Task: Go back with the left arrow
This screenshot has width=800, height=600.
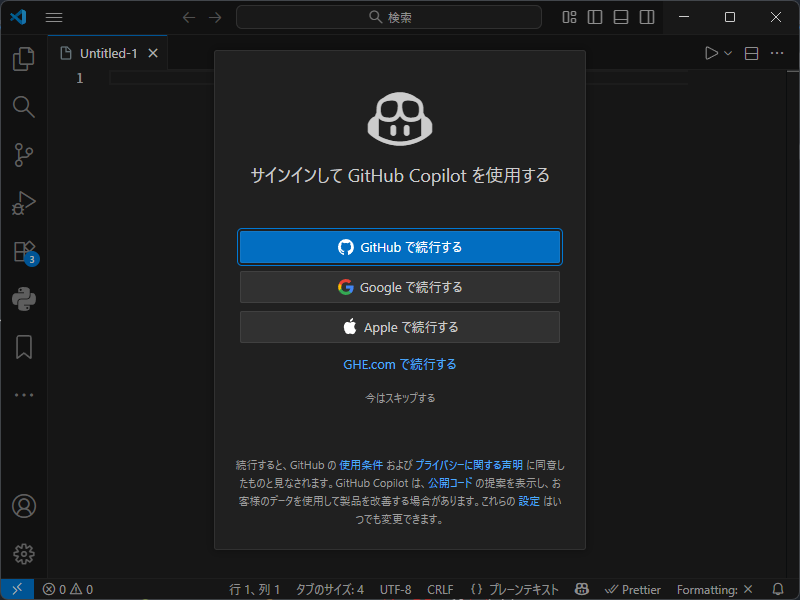Action: [189, 17]
